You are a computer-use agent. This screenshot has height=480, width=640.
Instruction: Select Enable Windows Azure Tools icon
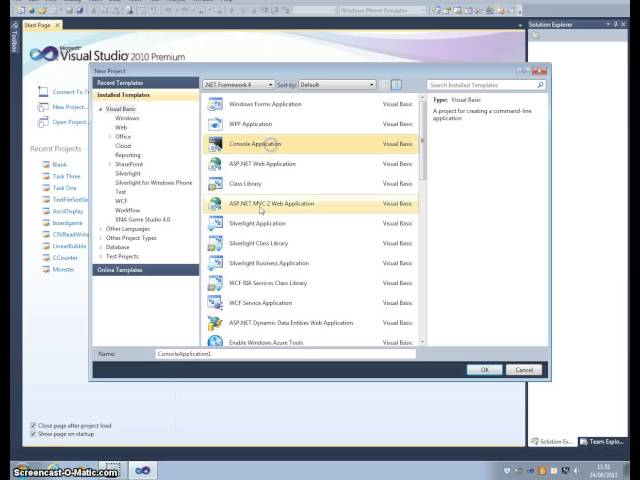coord(215,341)
